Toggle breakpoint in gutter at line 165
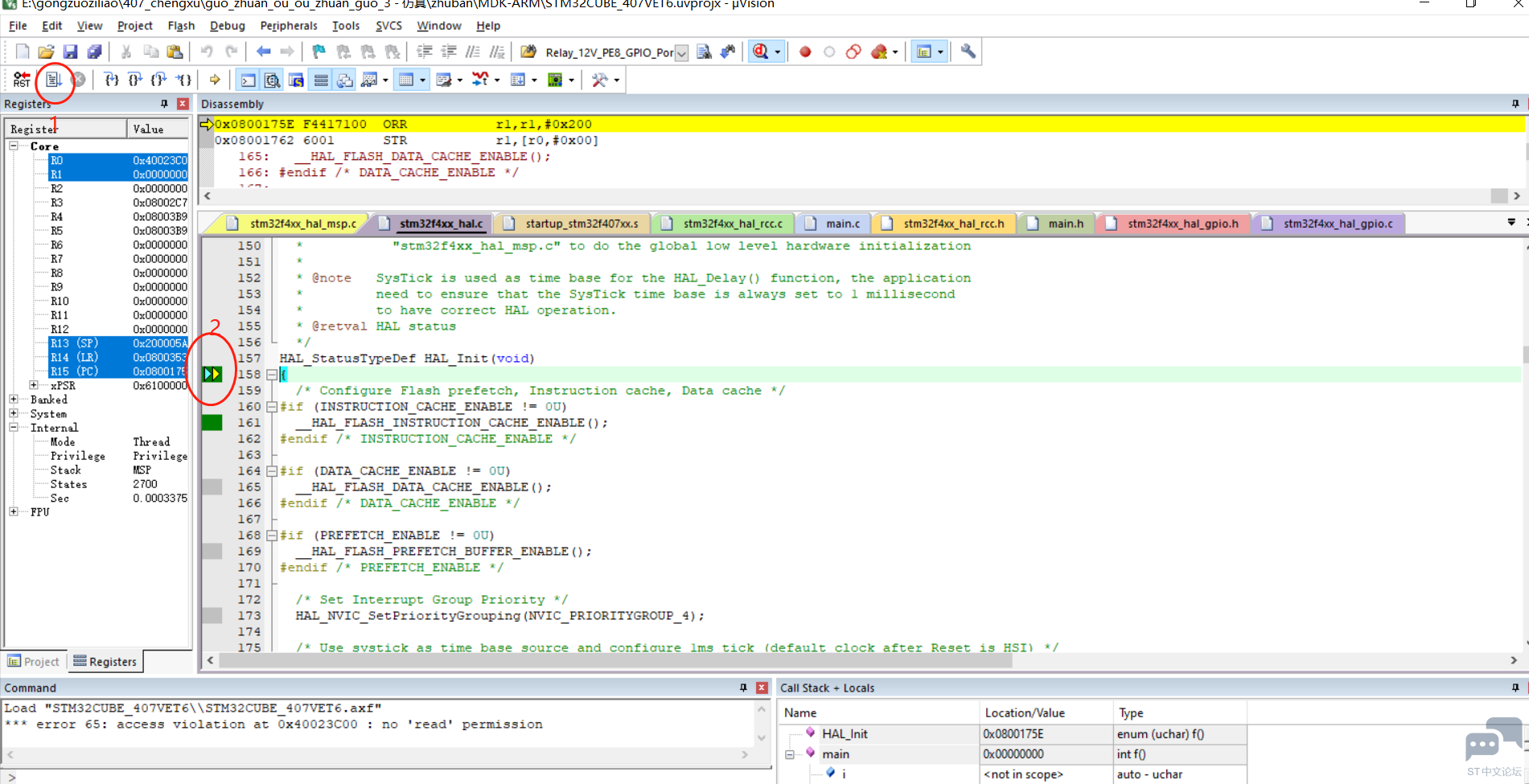Screen dimensions: 1529x784 point(212,486)
